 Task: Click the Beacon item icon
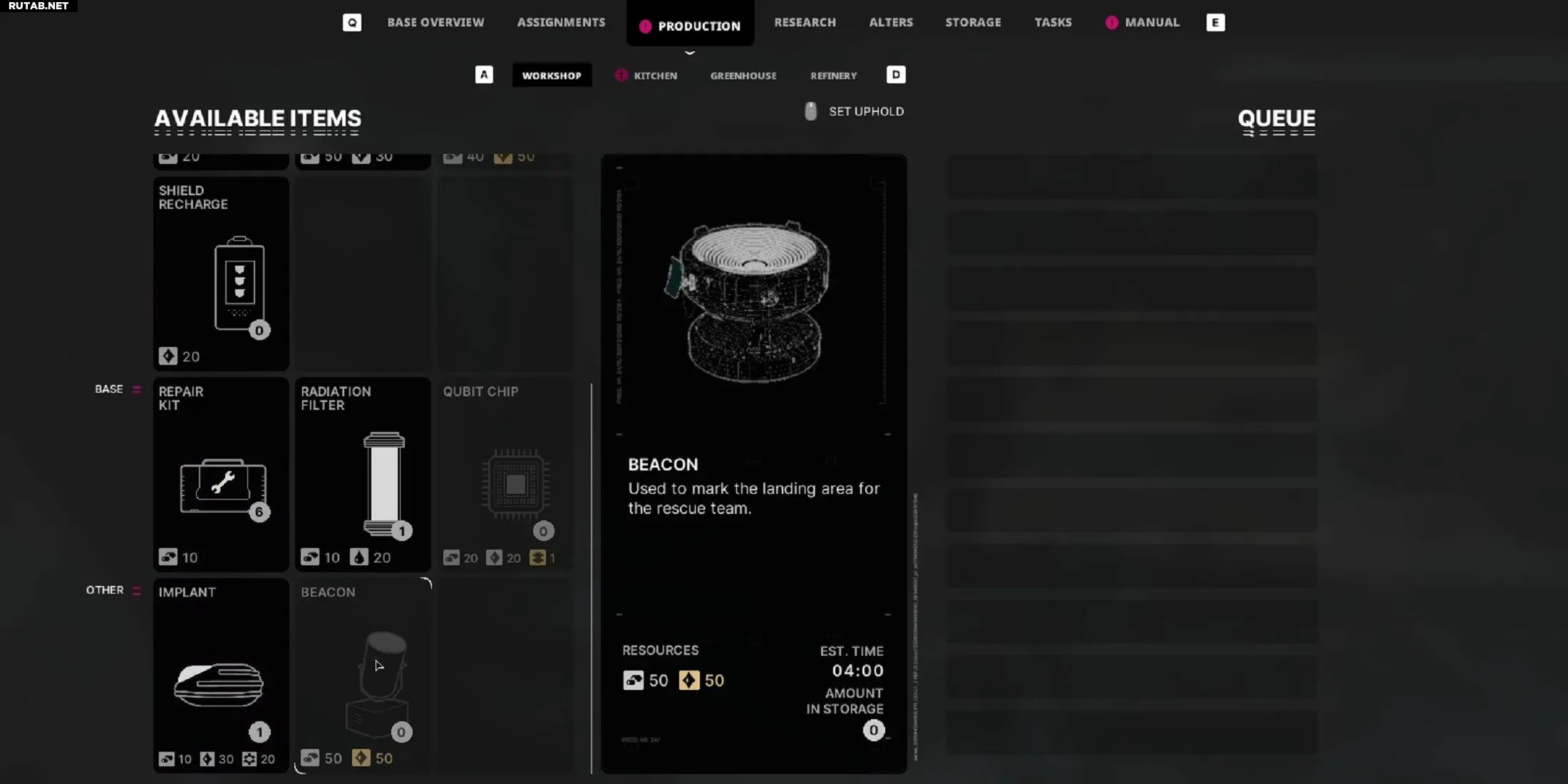coord(378,684)
